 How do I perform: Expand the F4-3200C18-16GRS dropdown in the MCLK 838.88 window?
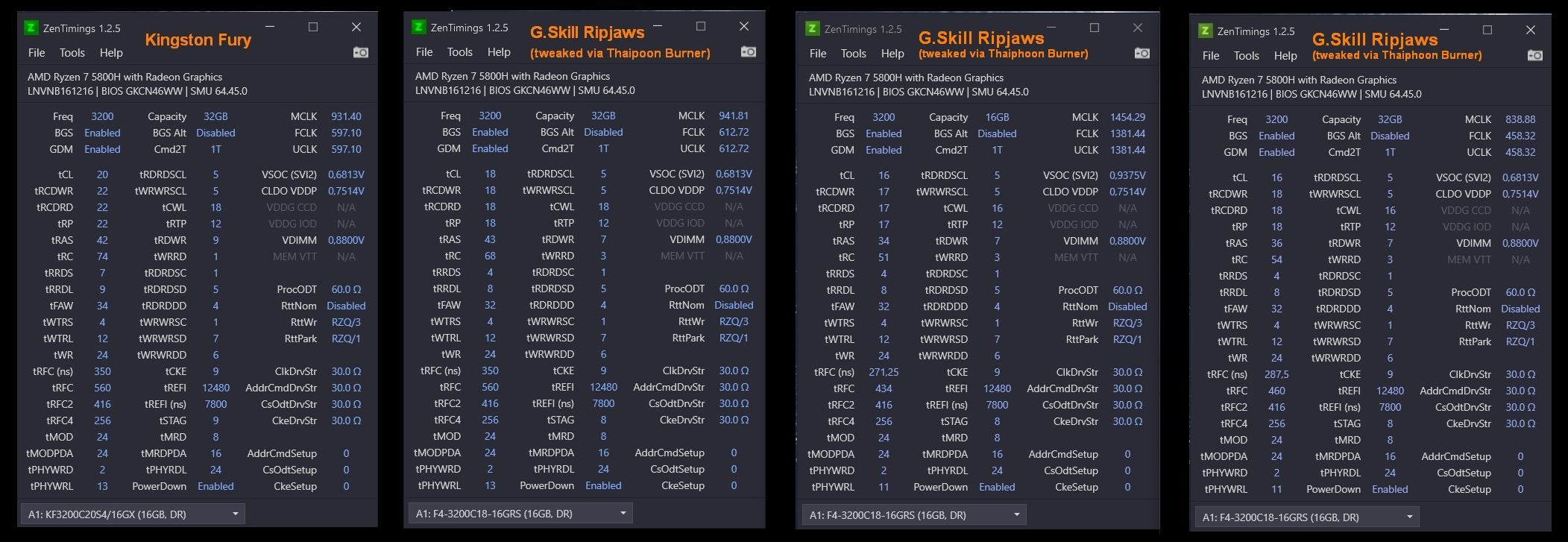click(x=1306, y=517)
